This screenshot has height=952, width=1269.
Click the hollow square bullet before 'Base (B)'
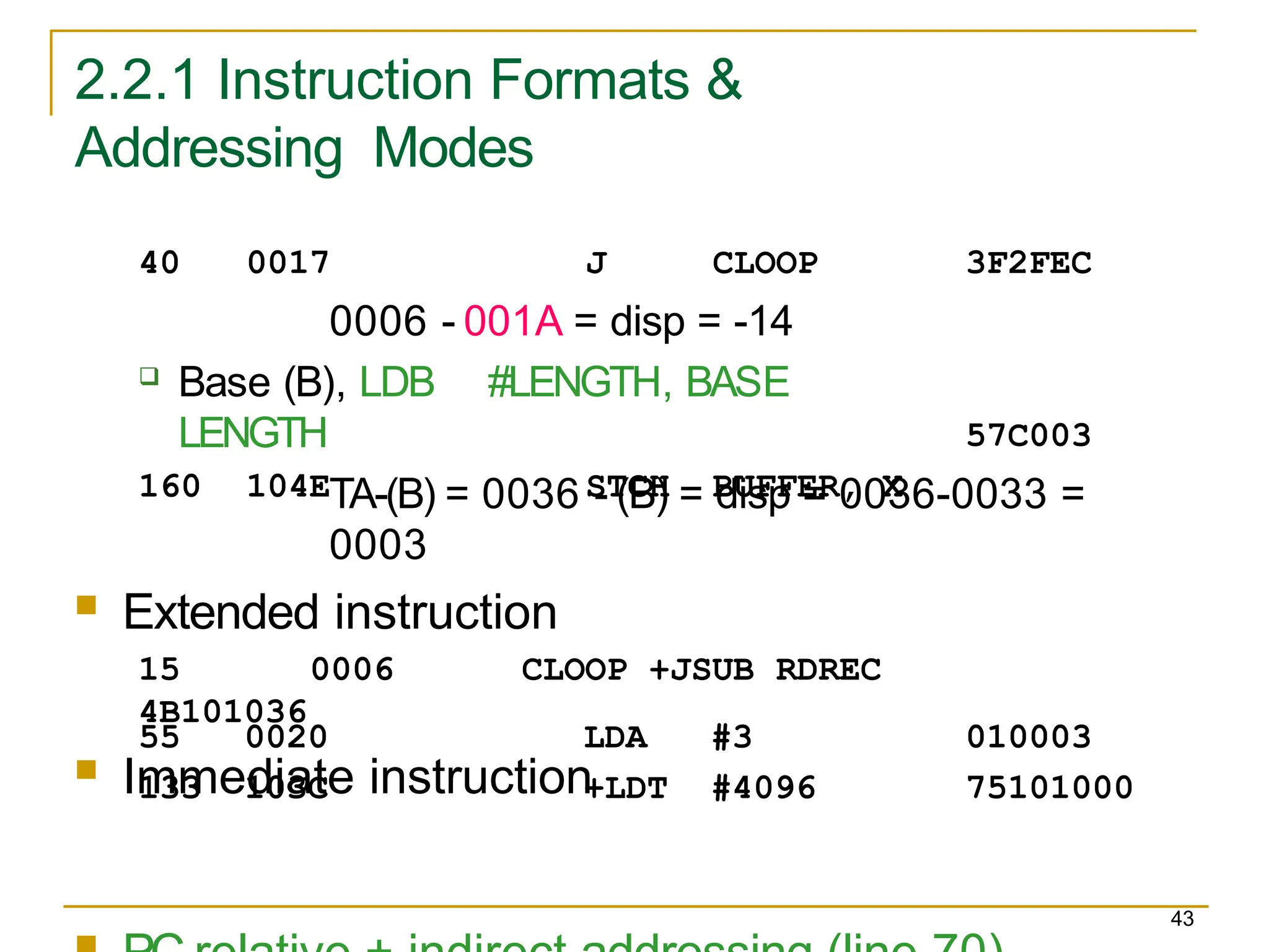tap(149, 376)
